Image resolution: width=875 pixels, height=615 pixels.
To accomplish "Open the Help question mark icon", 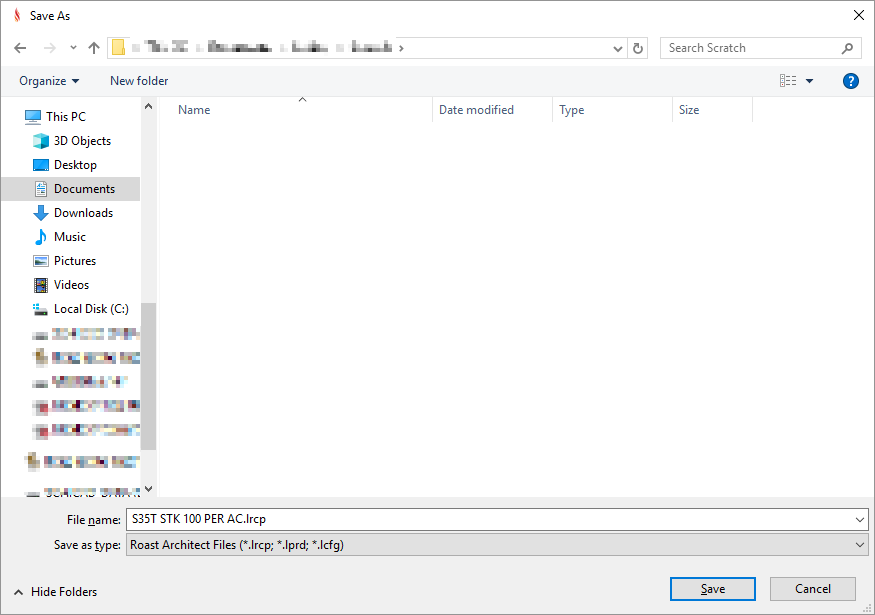I will (851, 81).
